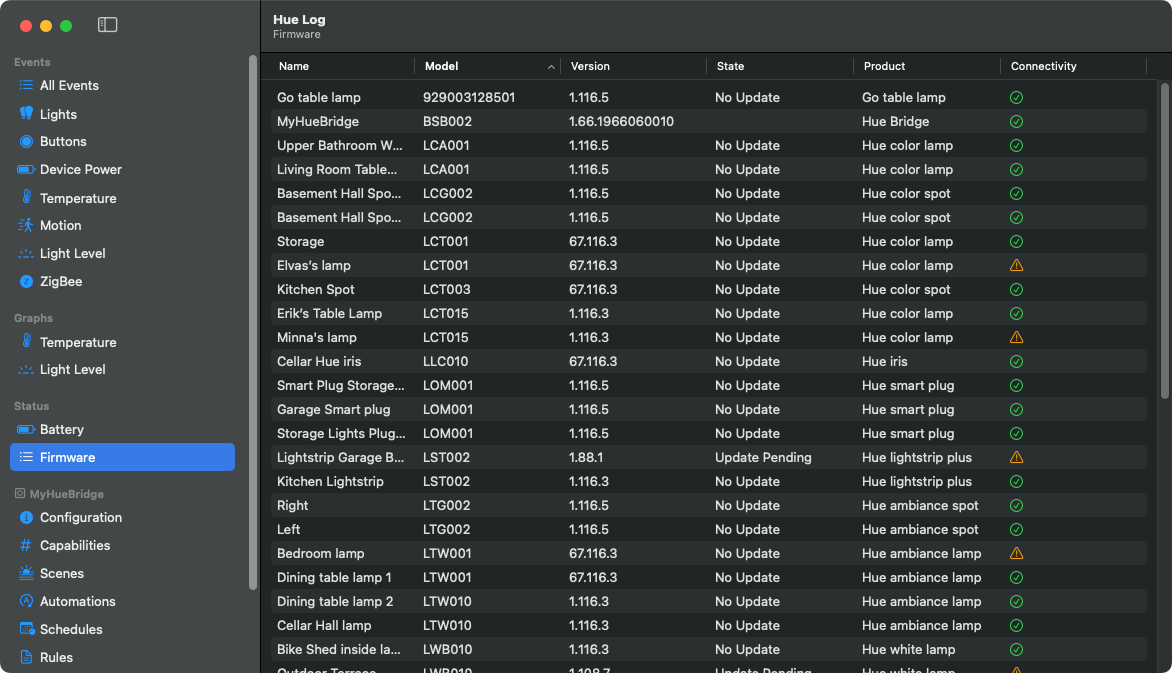Click the Automations icon in sidebar
Viewport: 1172px width, 673px height.
tap(26, 602)
